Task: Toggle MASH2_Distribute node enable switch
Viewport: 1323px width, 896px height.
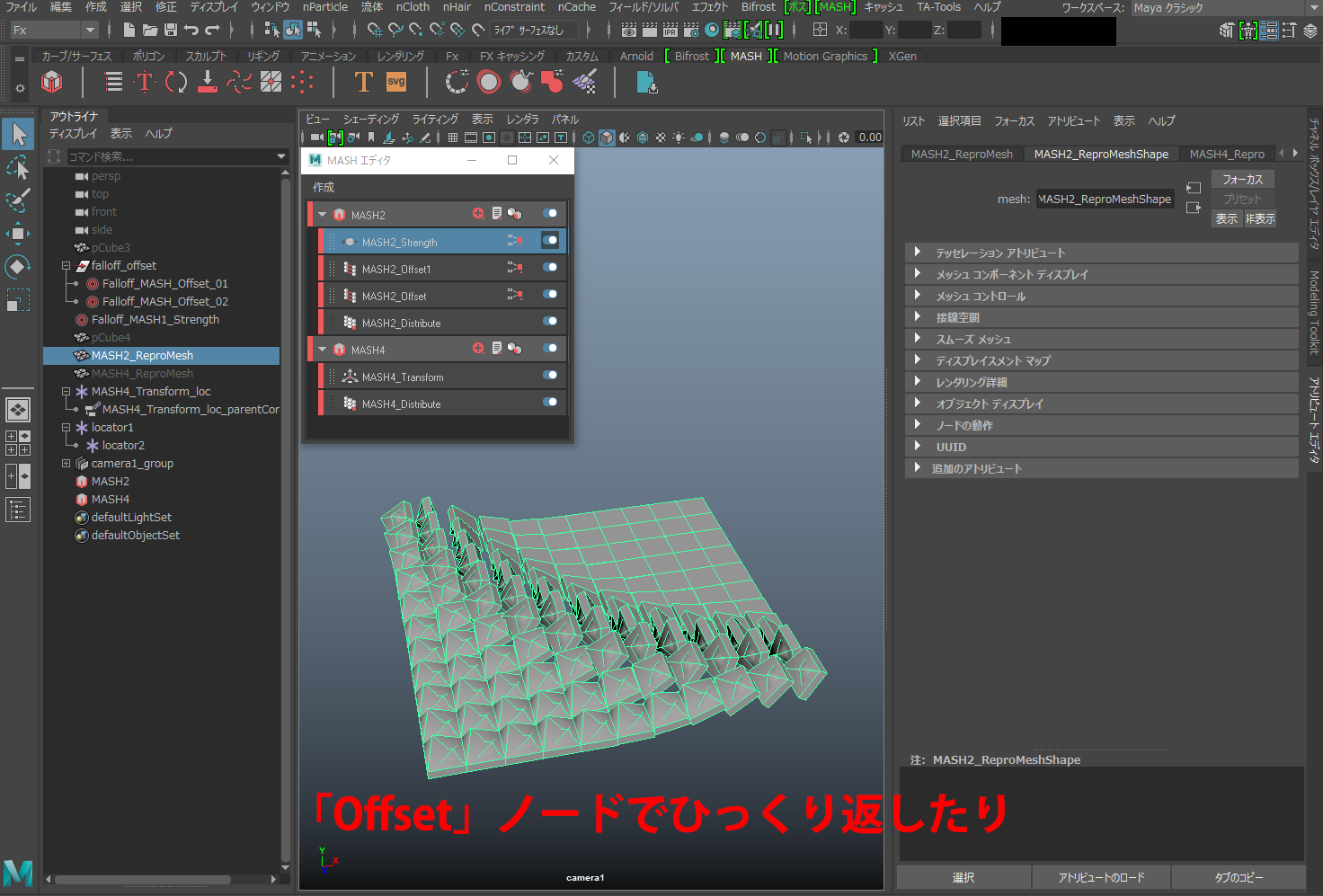Action: click(x=550, y=322)
